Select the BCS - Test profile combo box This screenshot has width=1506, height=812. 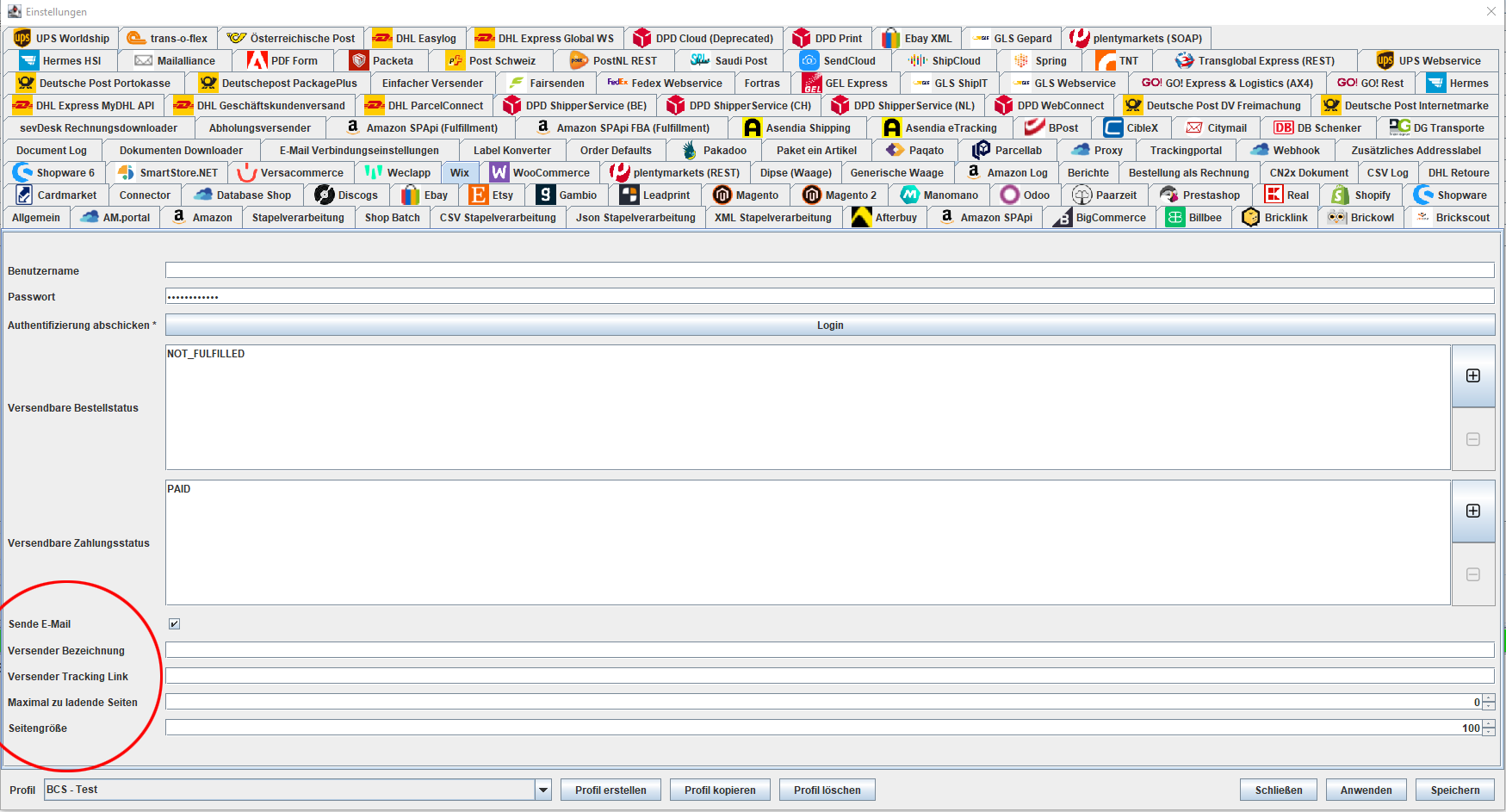pos(297,790)
